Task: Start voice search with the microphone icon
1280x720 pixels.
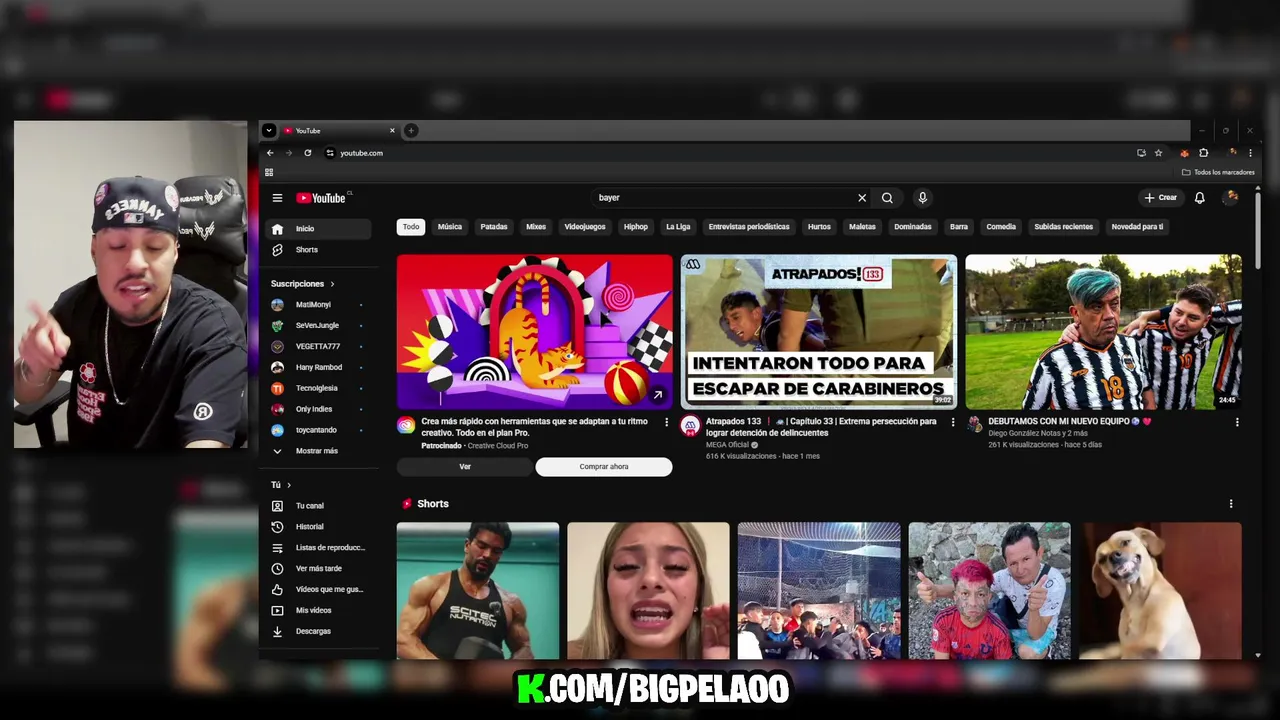Action: [x=923, y=198]
